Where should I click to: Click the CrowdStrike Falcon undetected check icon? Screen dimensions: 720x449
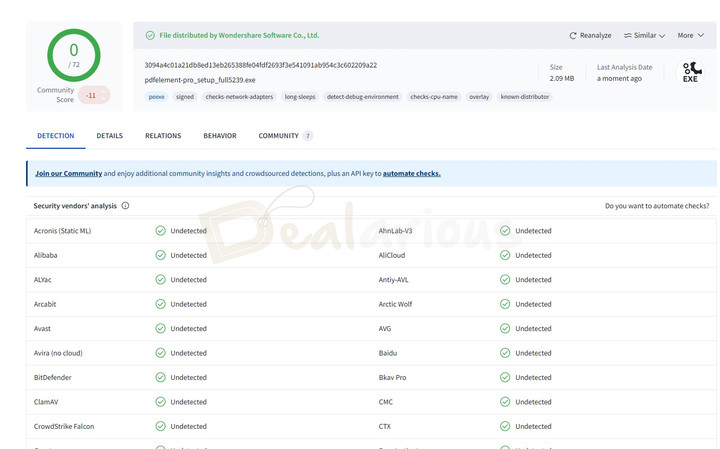coord(160,426)
